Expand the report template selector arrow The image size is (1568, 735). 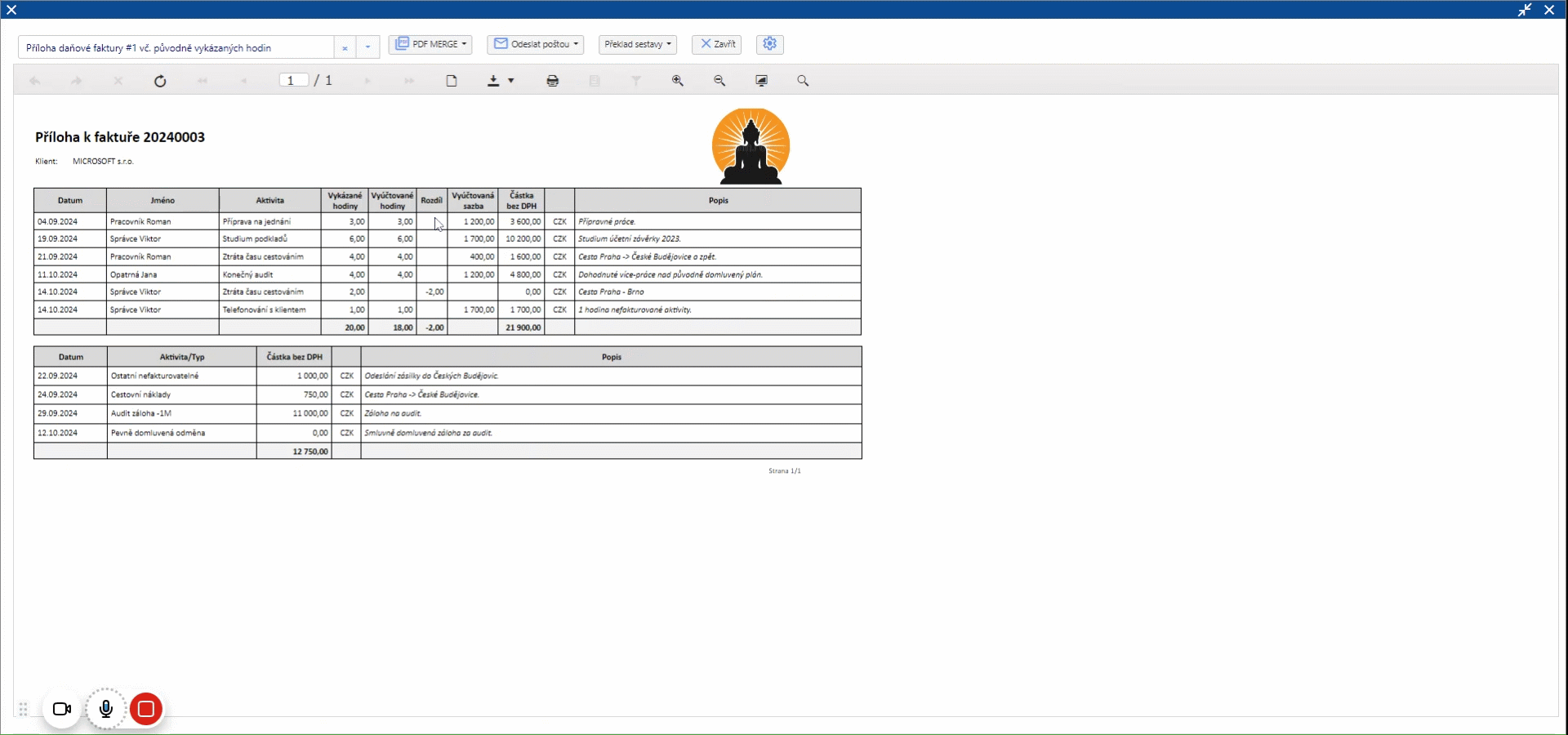coord(368,47)
